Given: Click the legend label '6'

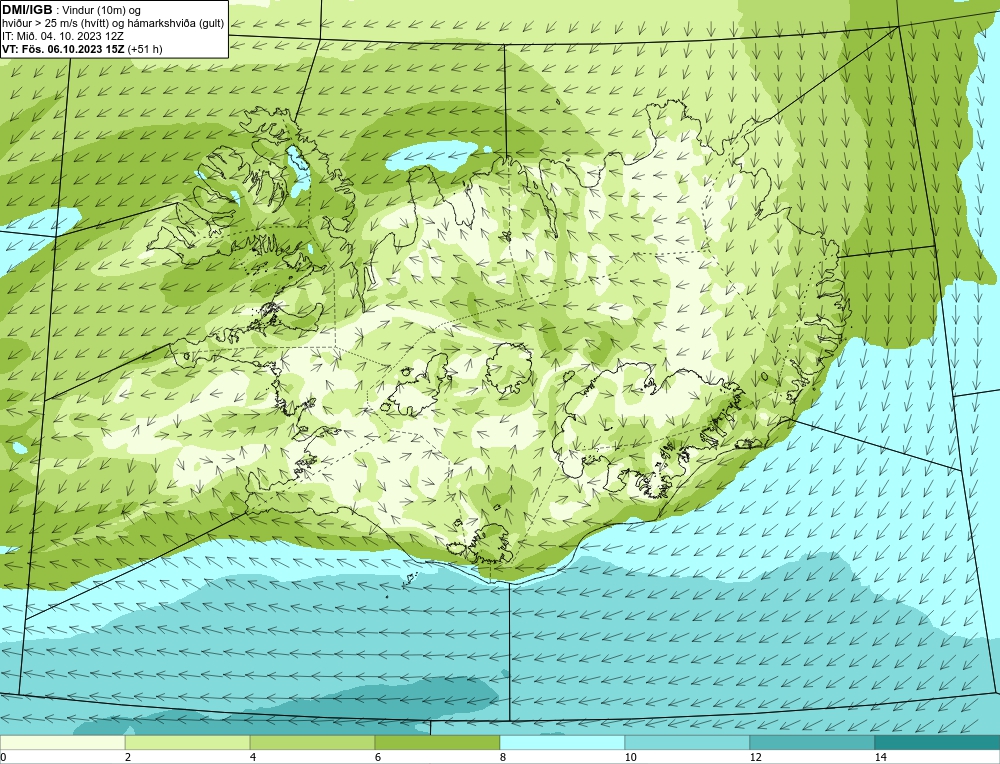Looking at the screenshot, I should click(x=378, y=757).
